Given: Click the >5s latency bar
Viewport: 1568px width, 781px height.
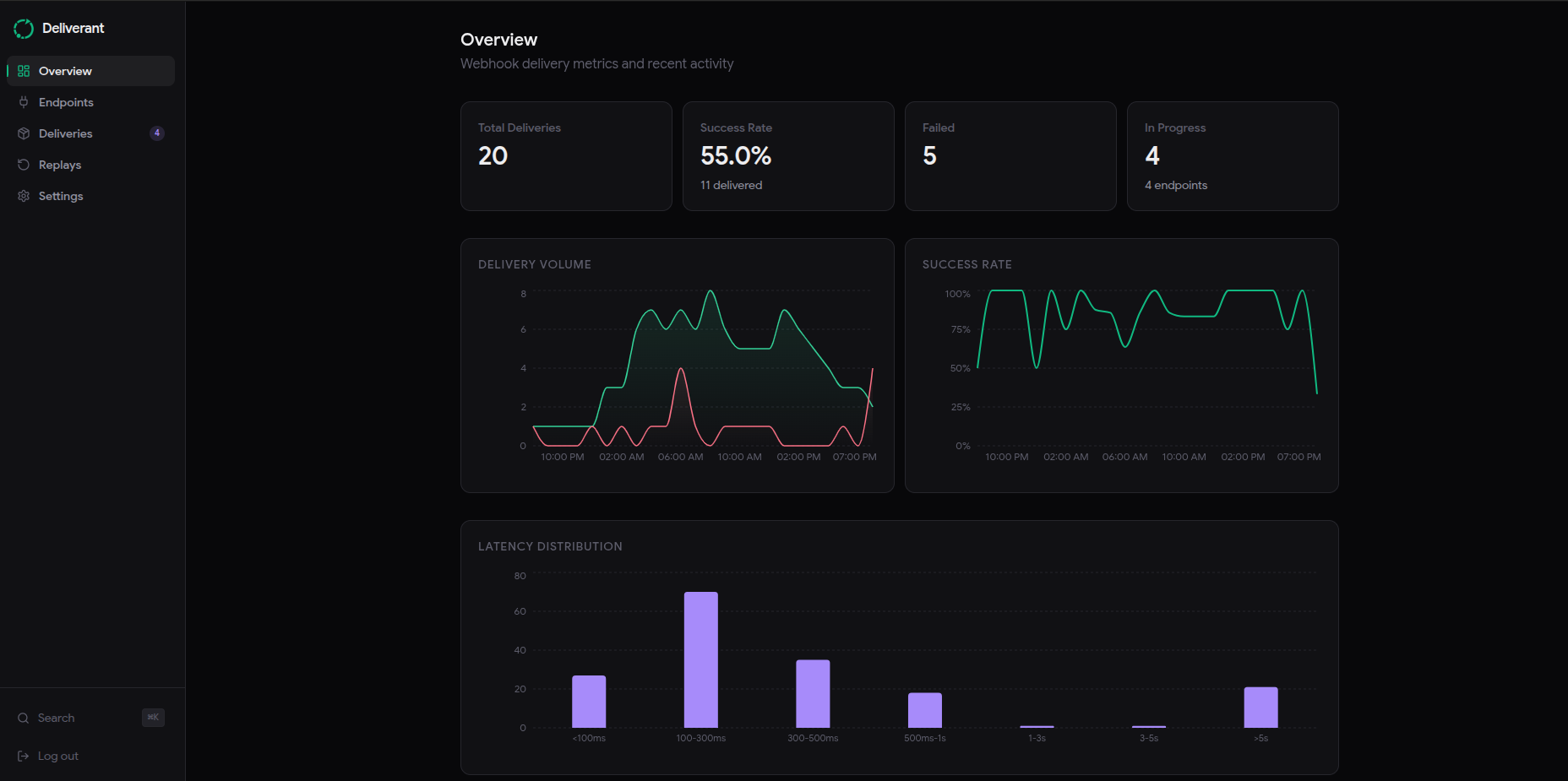Looking at the screenshot, I should (1260, 708).
